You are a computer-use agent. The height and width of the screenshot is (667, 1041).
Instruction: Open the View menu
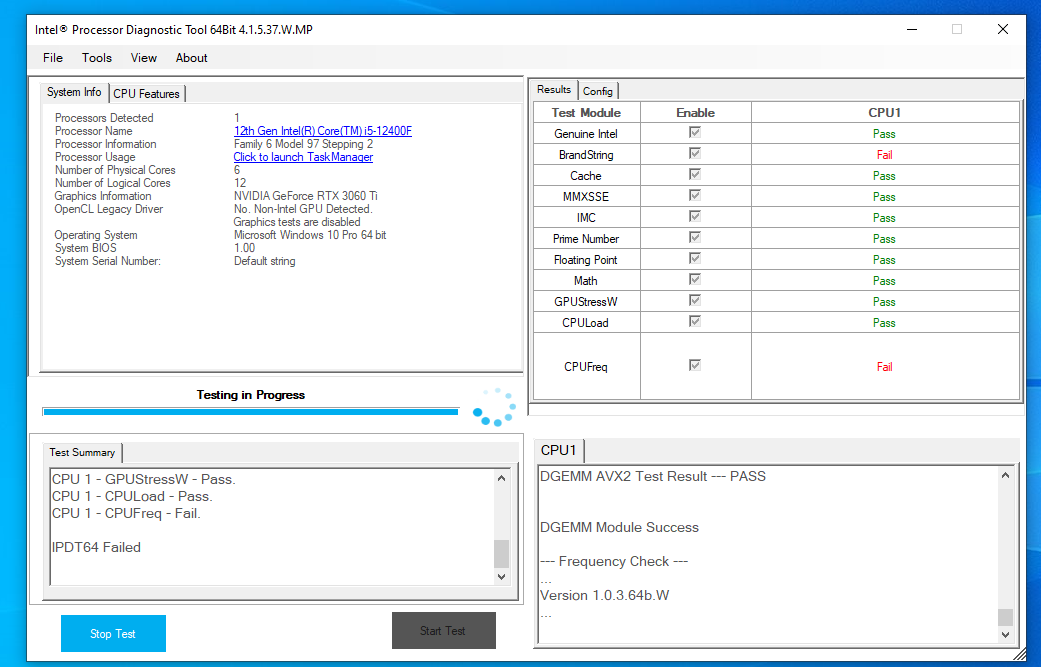pyautogui.click(x=143, y=58)
